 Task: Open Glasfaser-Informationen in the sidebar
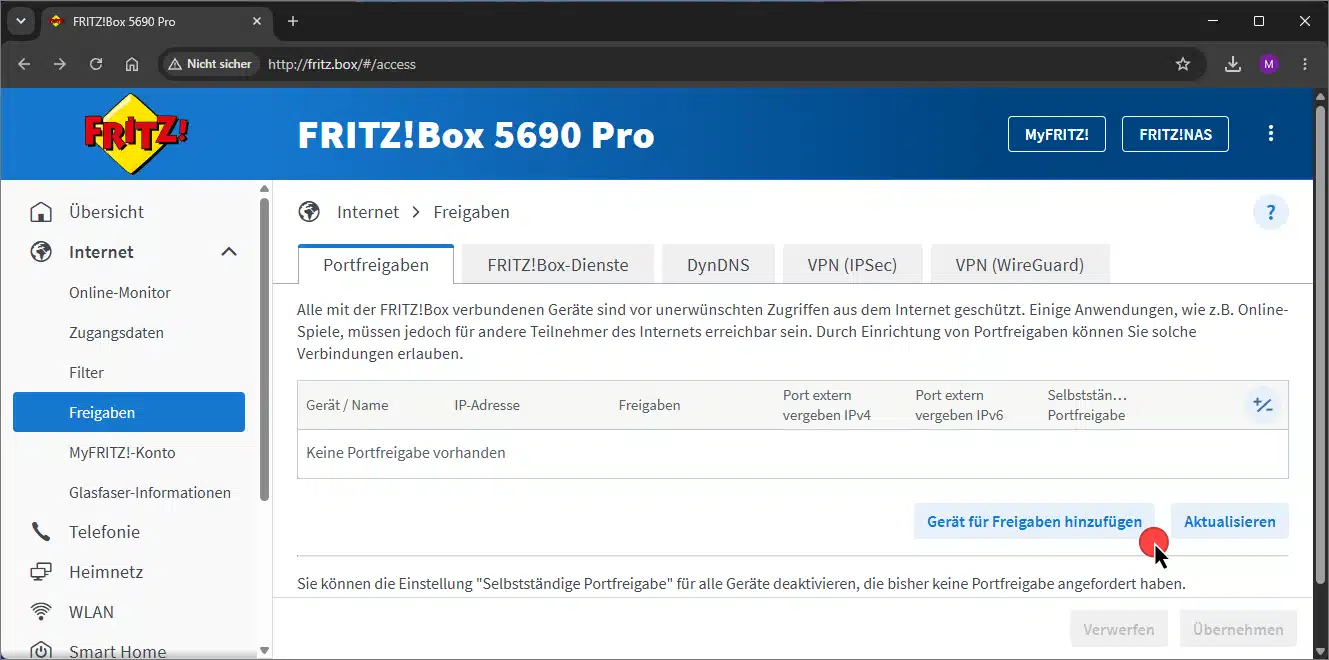coord(150,493)
